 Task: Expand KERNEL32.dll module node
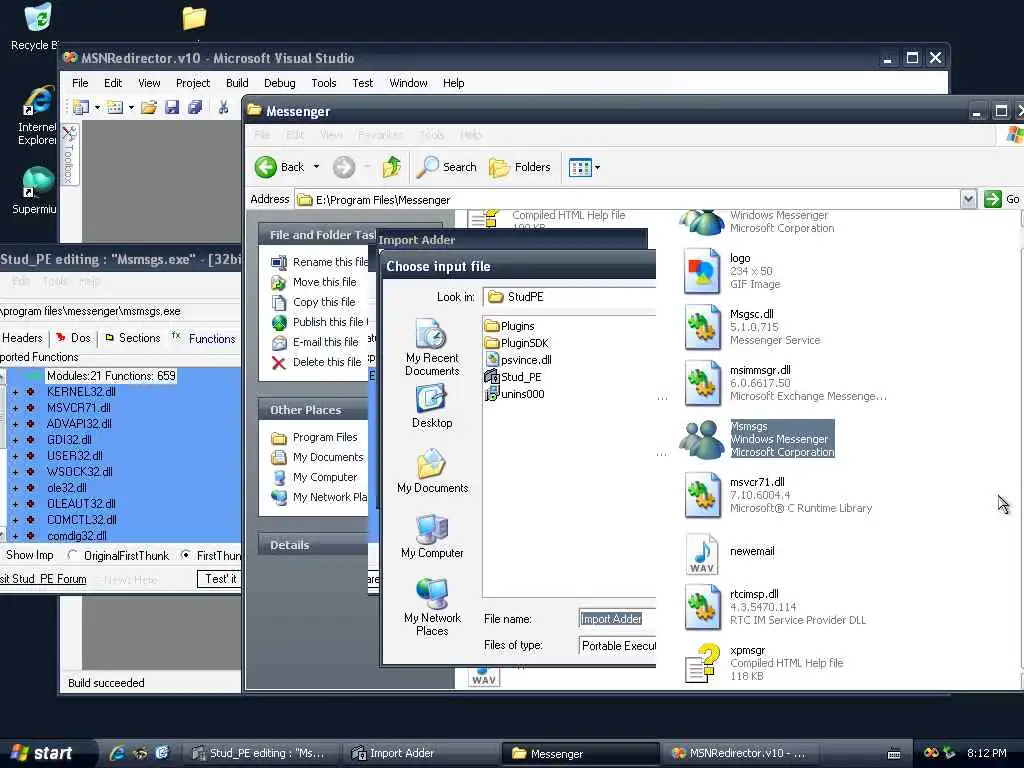16,392
